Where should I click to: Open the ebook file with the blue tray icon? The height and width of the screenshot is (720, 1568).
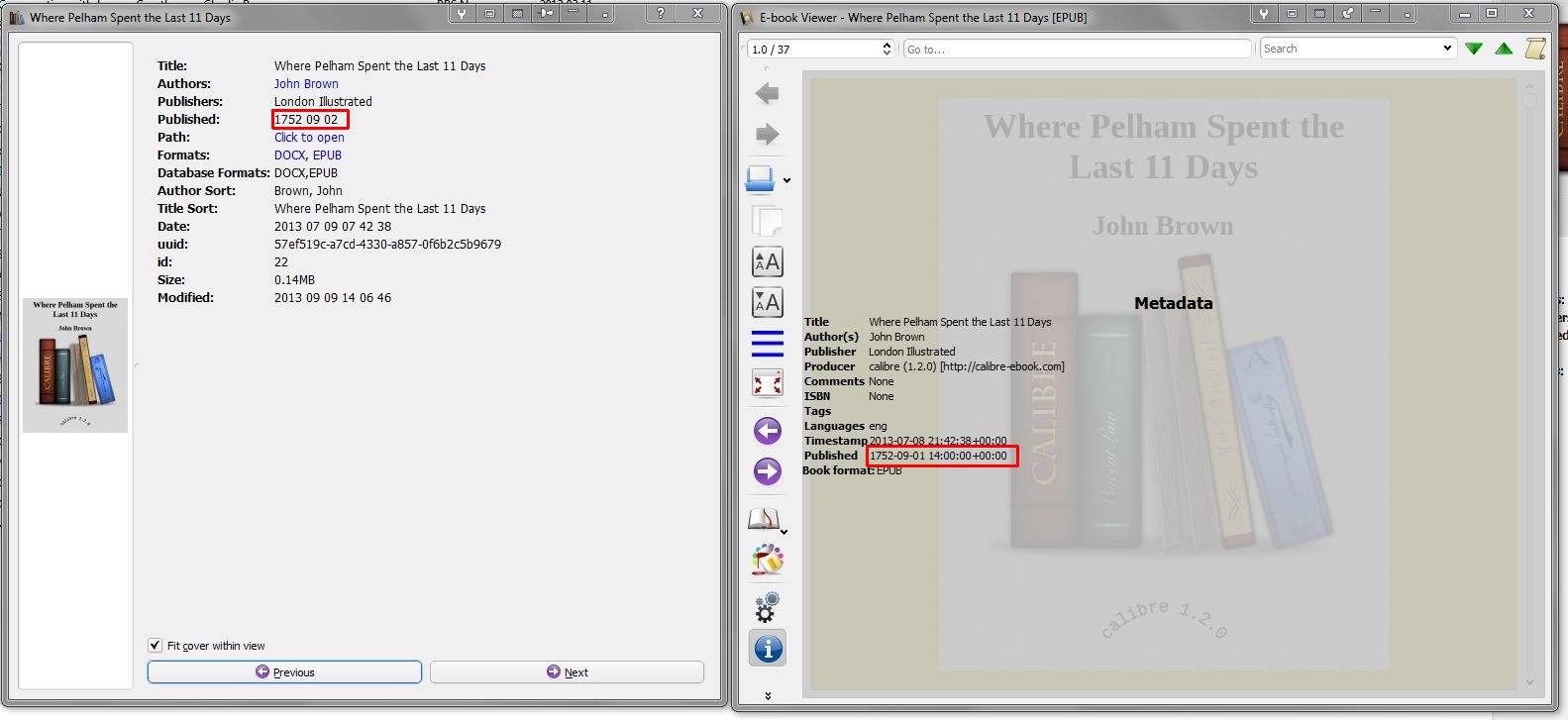click(761, 179)
